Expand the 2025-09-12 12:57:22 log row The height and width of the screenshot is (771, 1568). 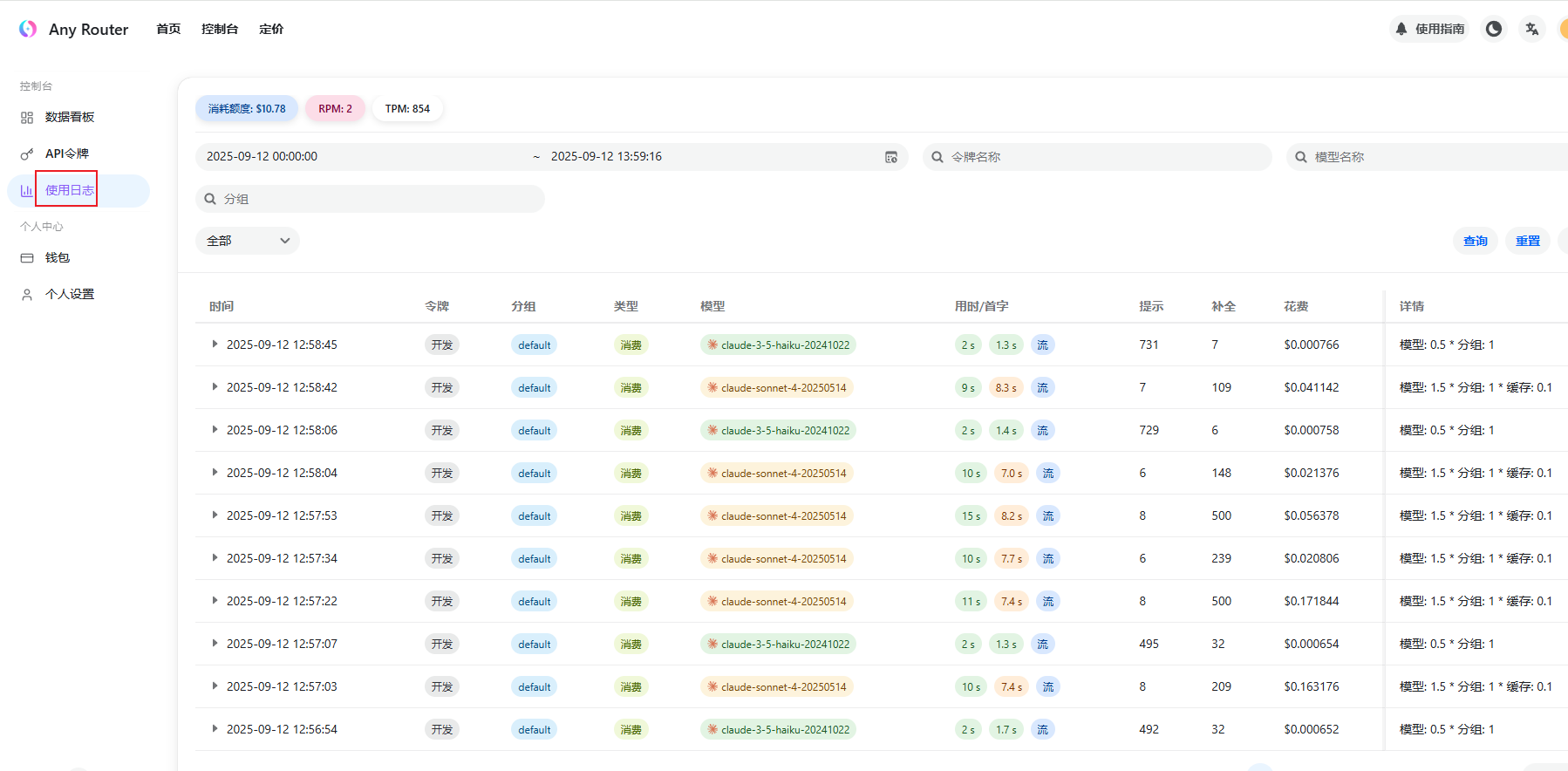point(215,601)
